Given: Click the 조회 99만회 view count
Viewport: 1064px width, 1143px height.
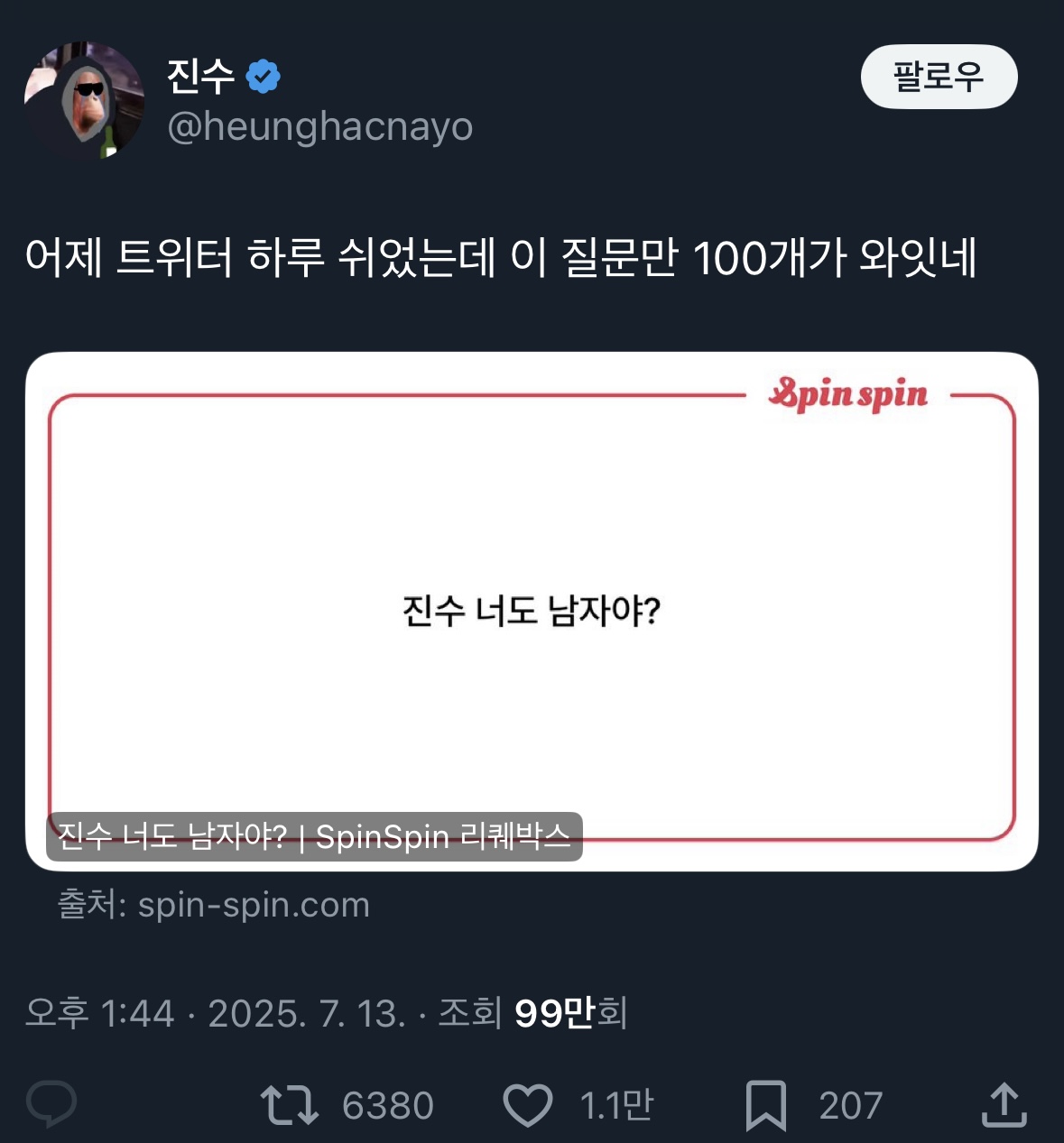Looking at the screenshot, I should pos(533,1013).
